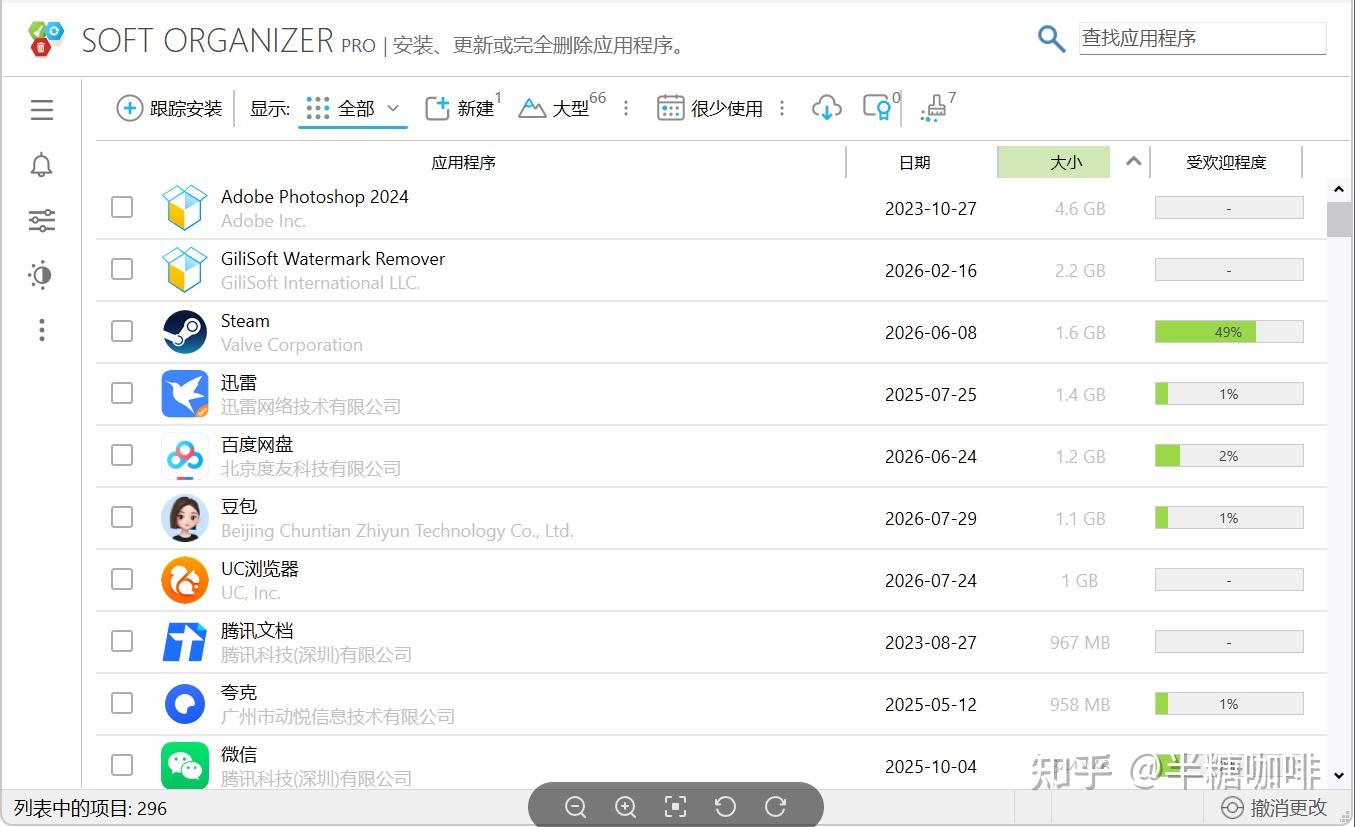Viewport: 1355px width, 827px height.
Task: Click the fit-to-screen viewer icon
Action: tap(675, 807)
